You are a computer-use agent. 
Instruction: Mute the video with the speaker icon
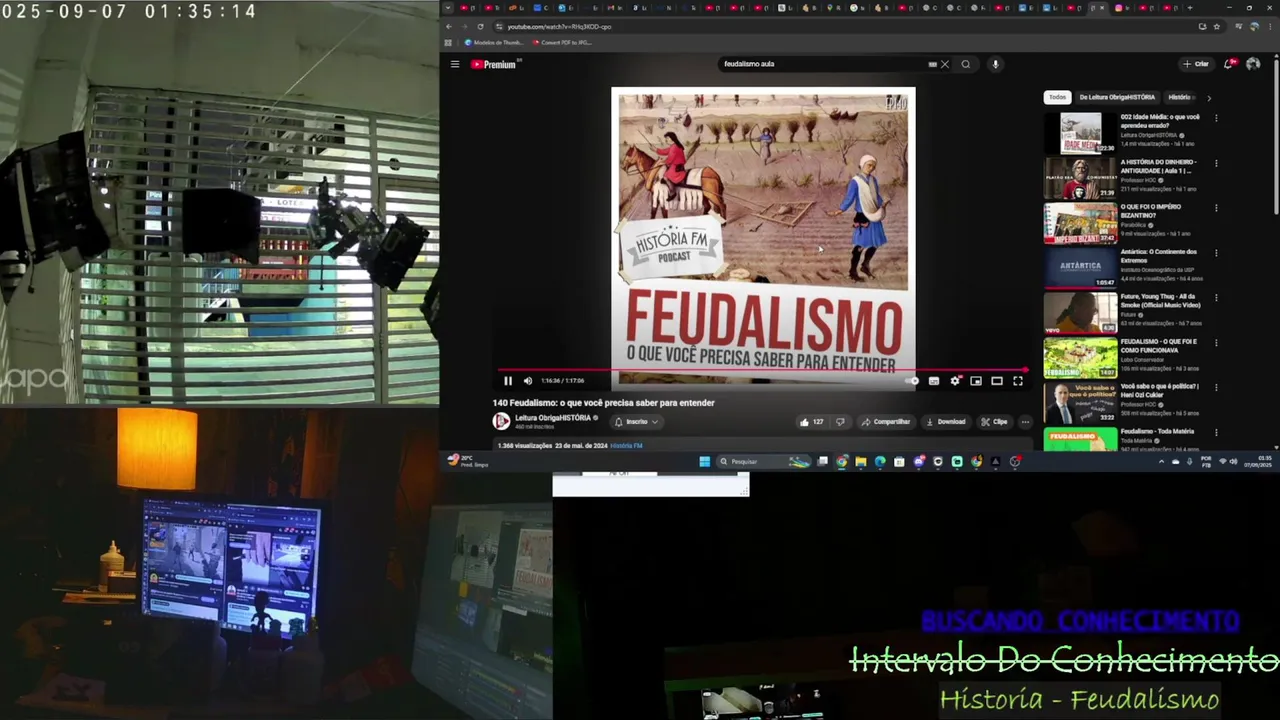tap(528, 381)
